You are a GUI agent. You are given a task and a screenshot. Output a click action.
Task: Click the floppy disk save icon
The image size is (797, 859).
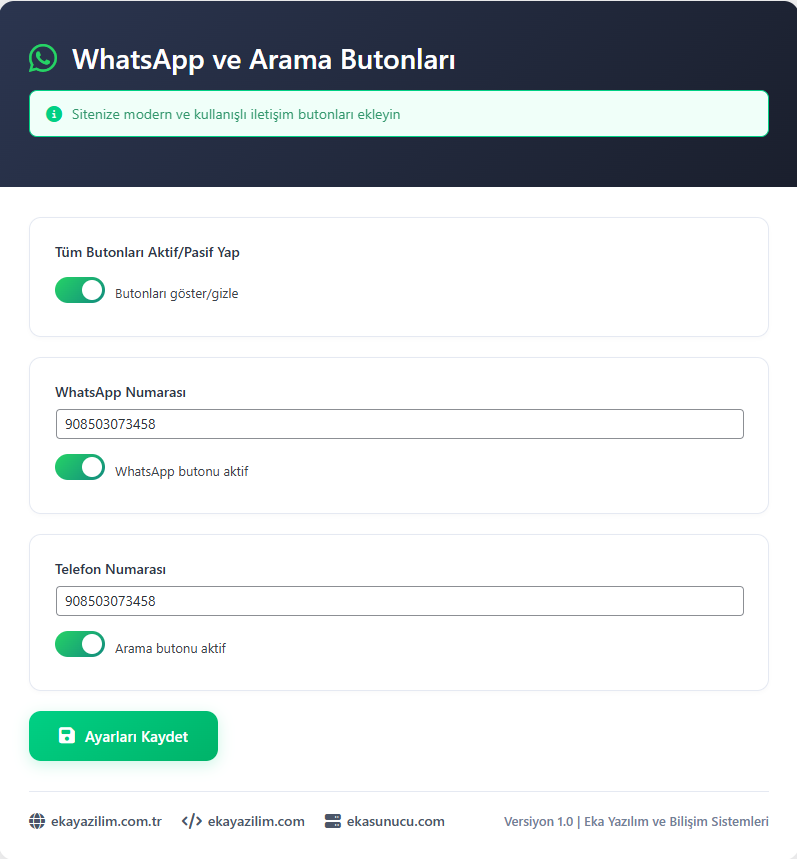point(67,735)
